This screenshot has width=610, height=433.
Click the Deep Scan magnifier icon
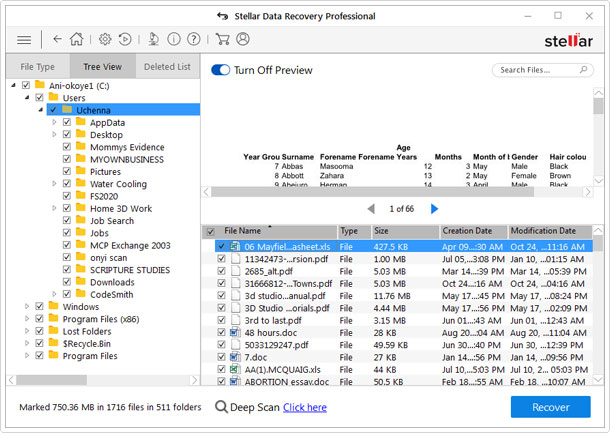tap(221, 407)
